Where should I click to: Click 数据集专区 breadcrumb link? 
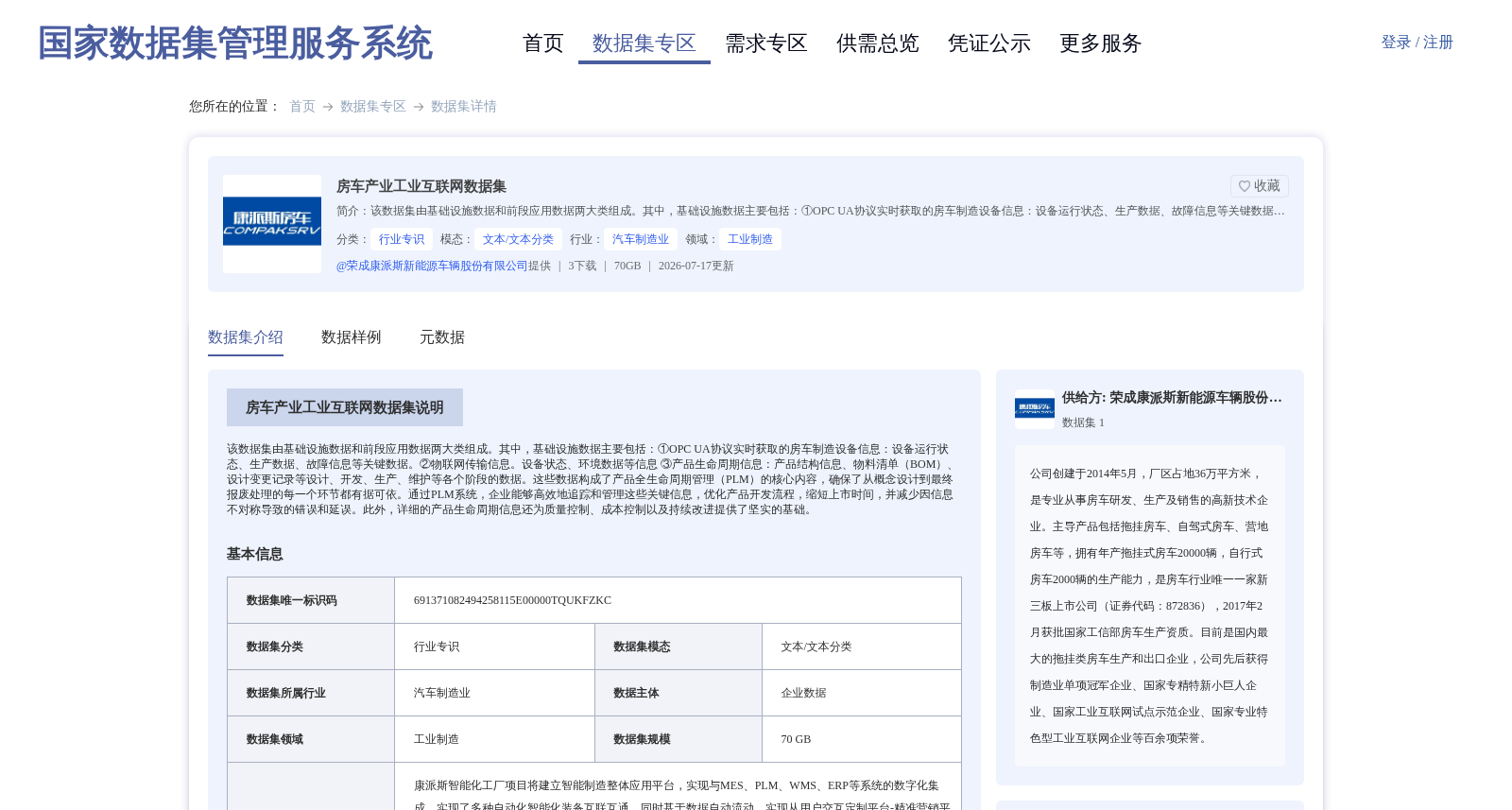point(373,107)
